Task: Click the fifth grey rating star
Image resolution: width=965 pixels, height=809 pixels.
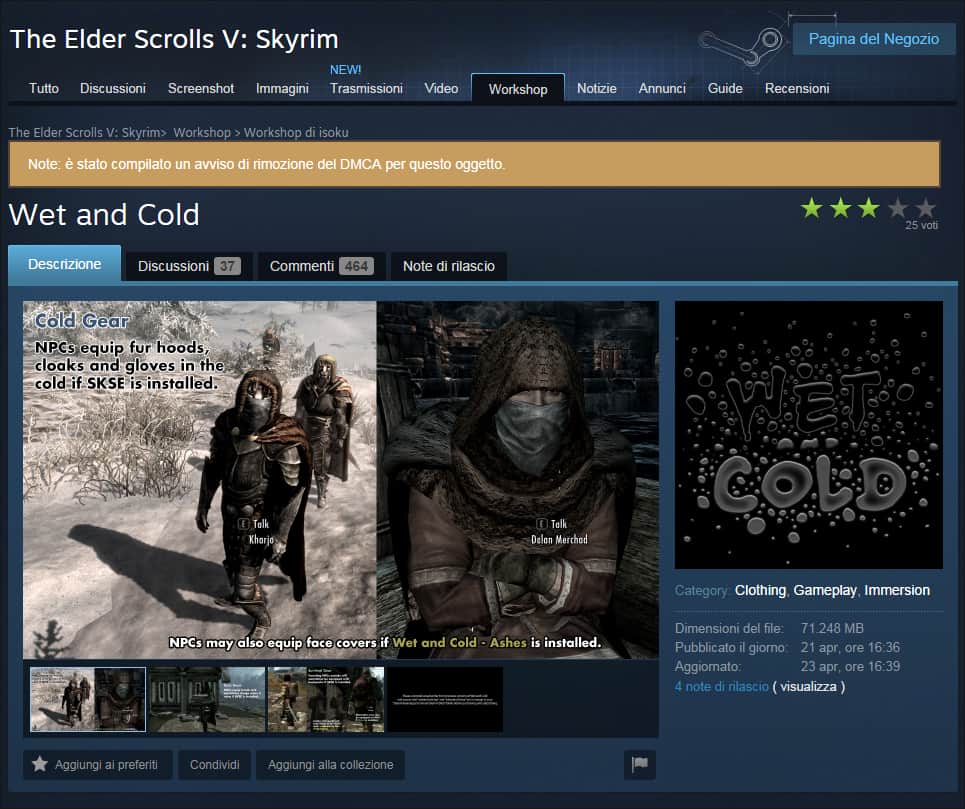Action: pyautogui.click(x=925, y=209)
